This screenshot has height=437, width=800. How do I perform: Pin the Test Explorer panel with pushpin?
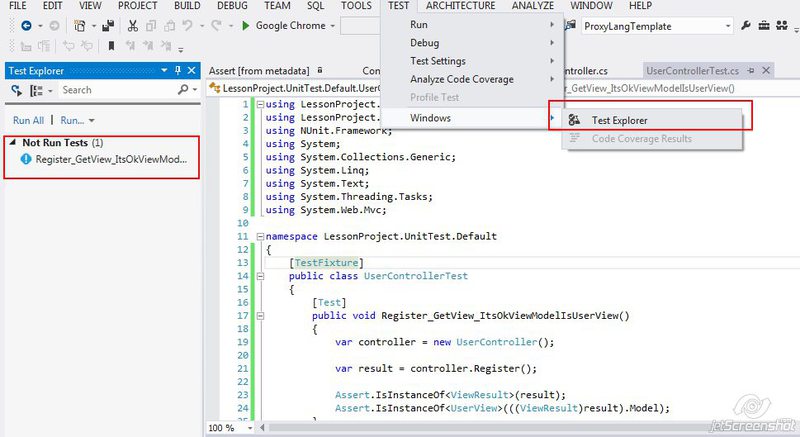point(178,70)
